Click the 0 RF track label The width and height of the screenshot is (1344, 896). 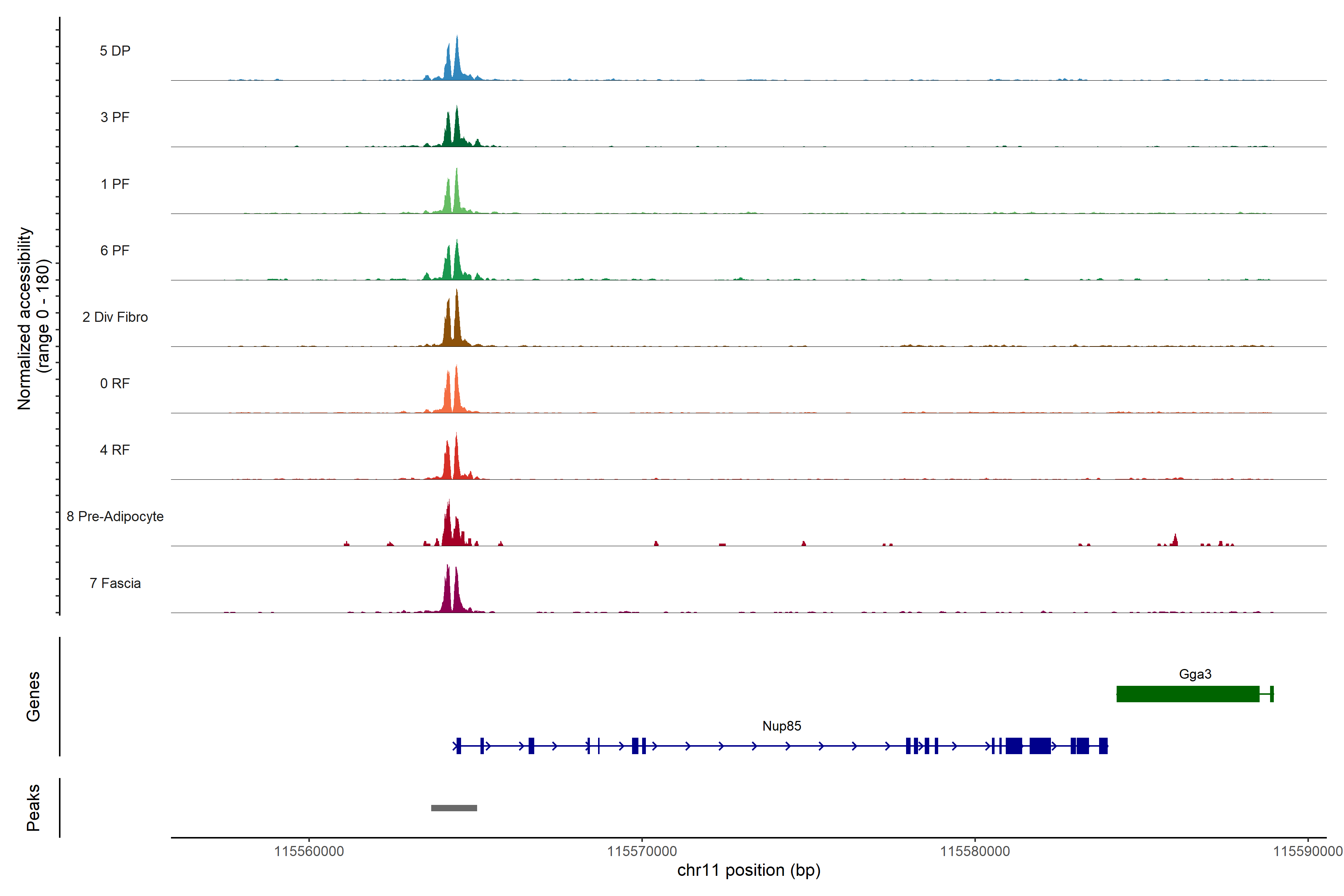tap(115, 383)
